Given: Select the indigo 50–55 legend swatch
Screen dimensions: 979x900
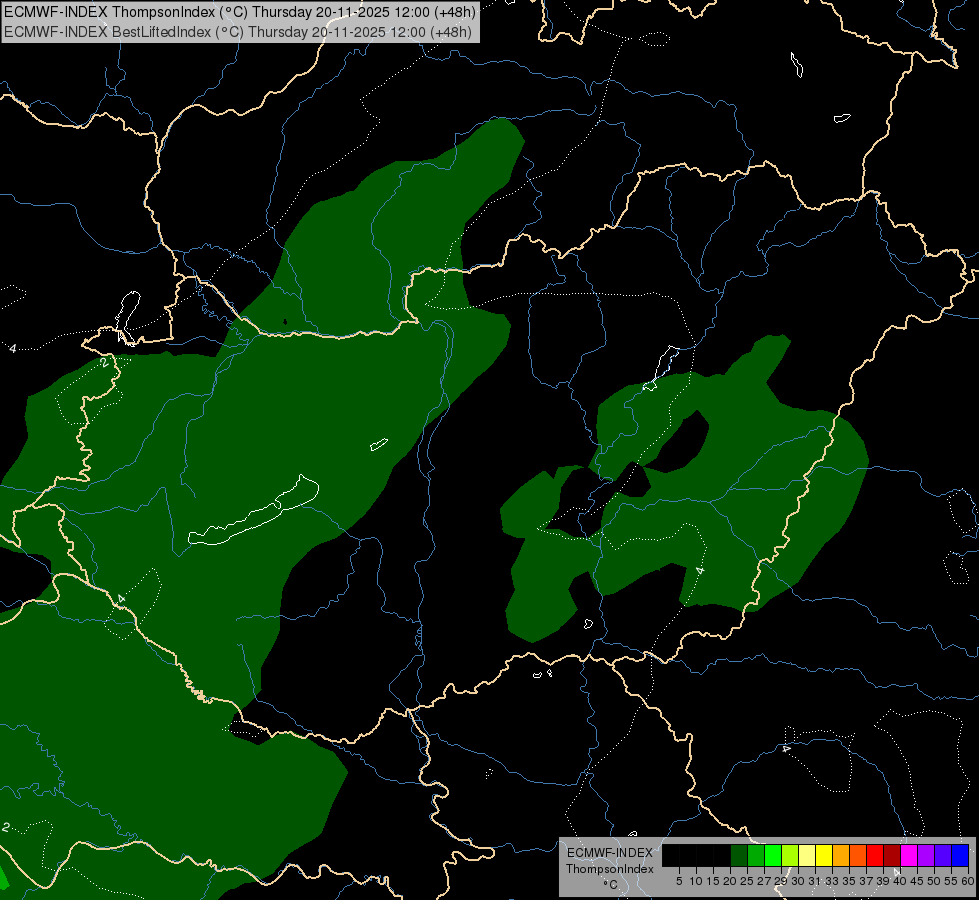Looking at the screenshot, I should point(943,856).
